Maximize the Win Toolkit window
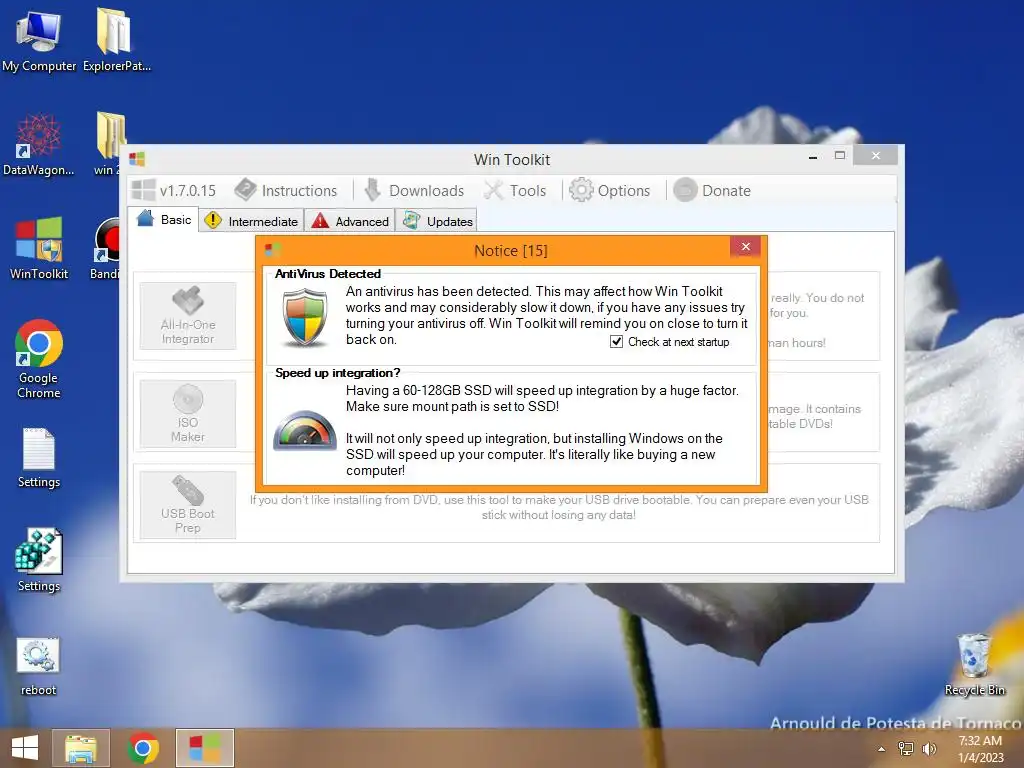This screenshot has width=1024, height=768. coord(840,155)
